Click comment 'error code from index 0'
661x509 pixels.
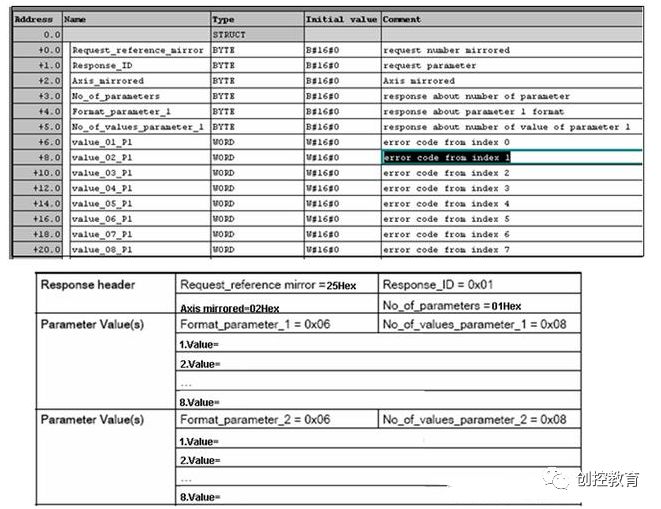tap(446, 142)
